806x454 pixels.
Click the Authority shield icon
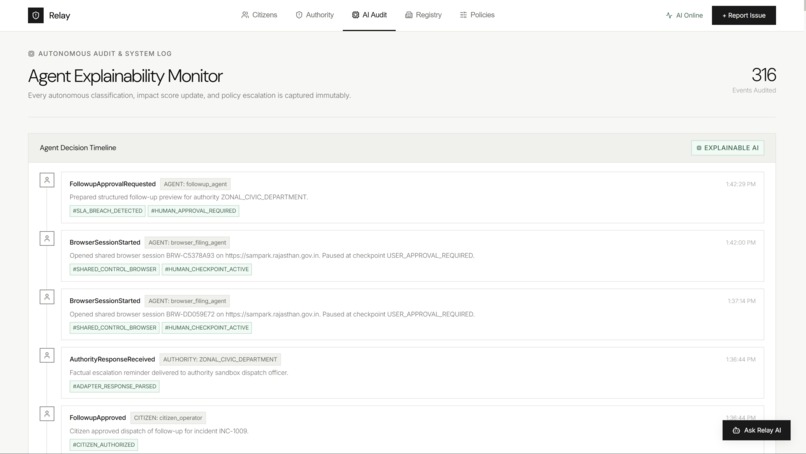[299, 15]
